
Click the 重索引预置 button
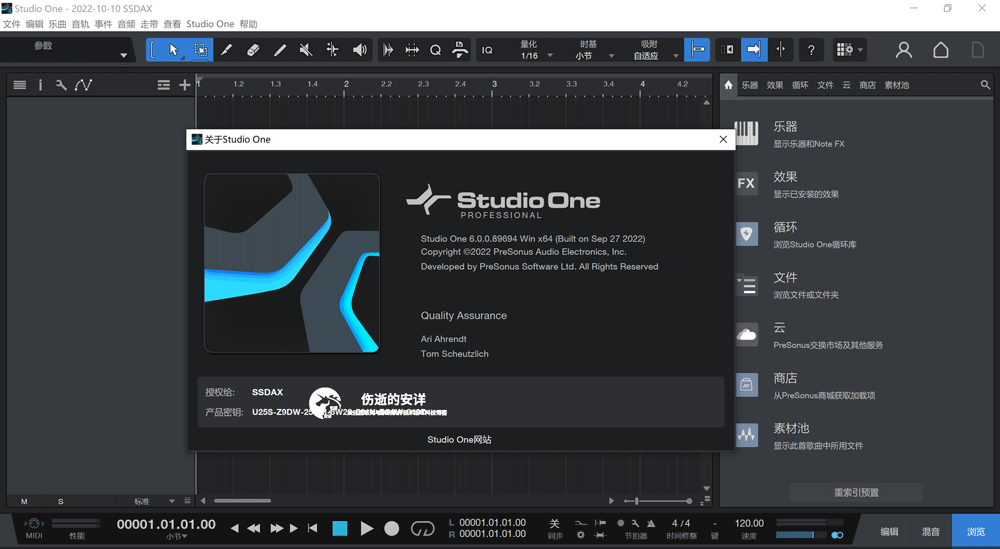(x=857, y=492)
